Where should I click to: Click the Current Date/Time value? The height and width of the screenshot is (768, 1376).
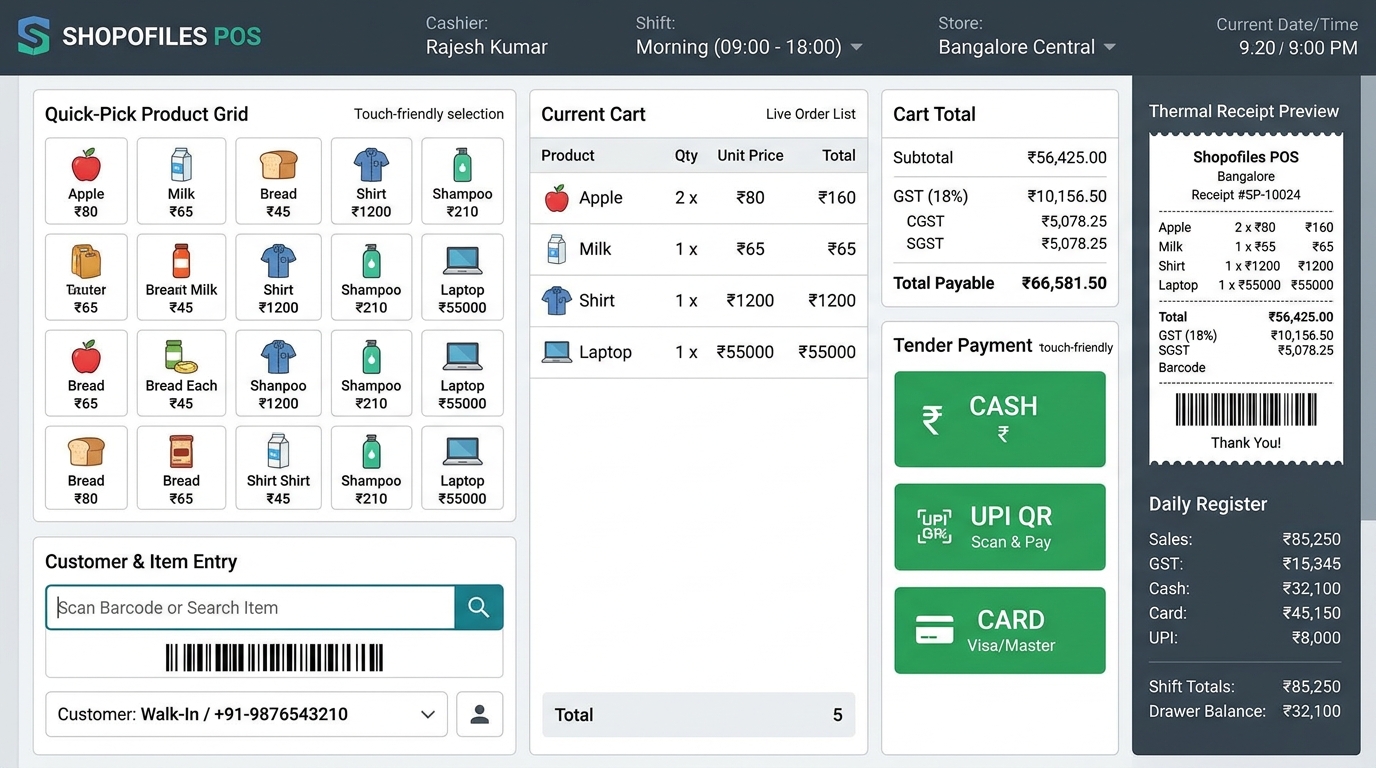tap(1298, 48)
